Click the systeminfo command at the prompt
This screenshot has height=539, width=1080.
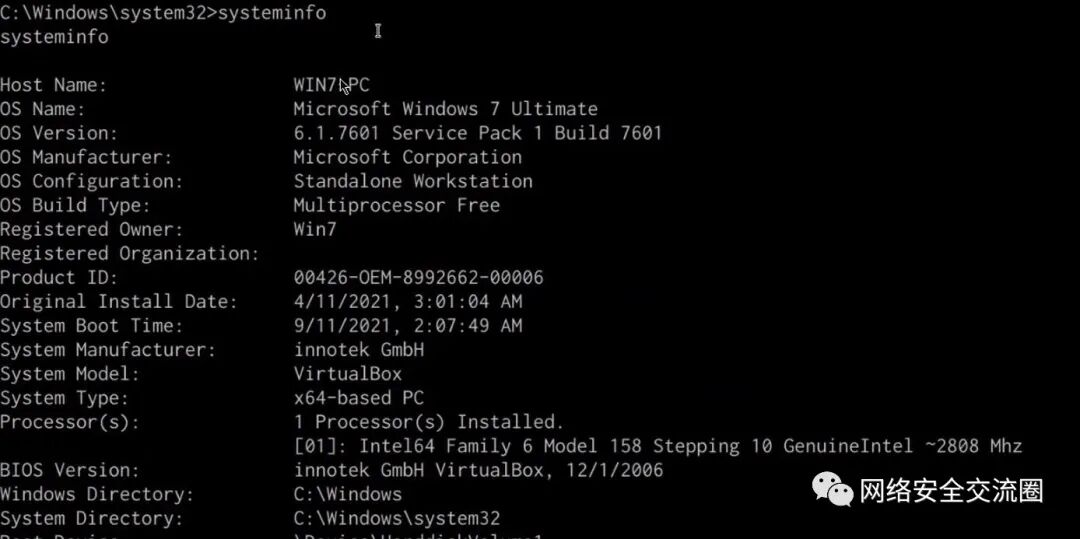tap(271, 13)
